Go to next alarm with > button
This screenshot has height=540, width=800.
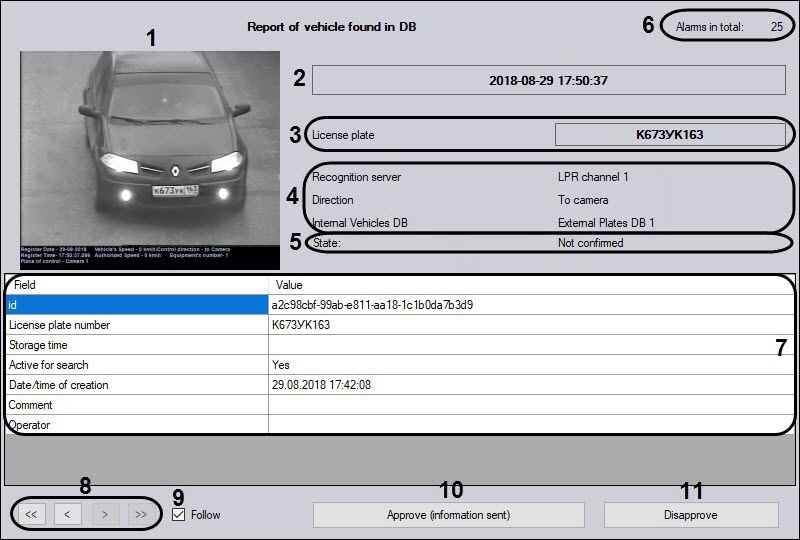[103, 515]
